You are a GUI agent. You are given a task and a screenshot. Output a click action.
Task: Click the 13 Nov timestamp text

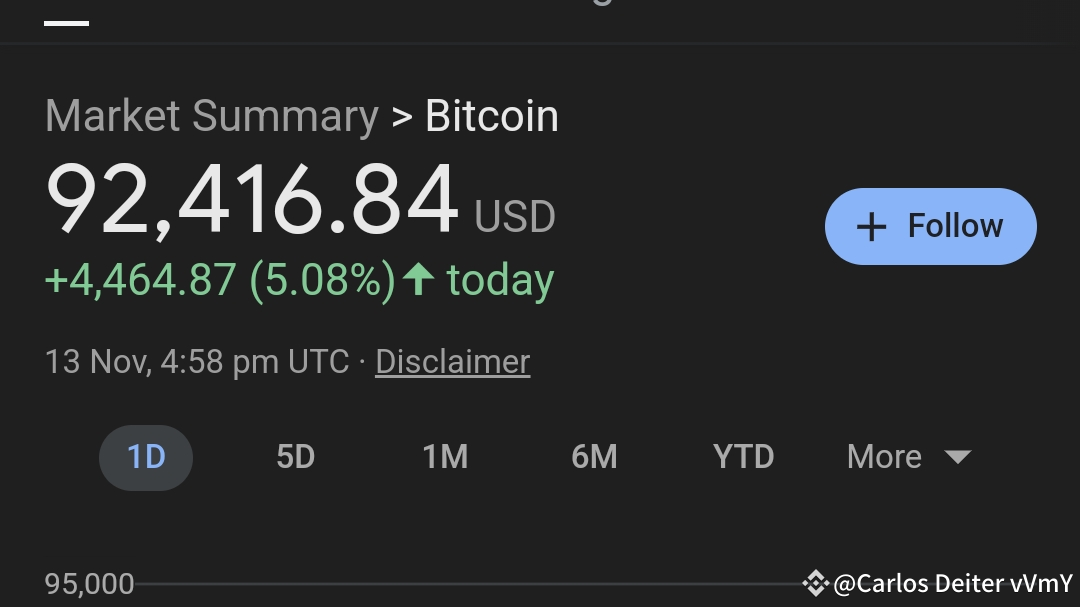pyautogui.click(x=196, y=362)
